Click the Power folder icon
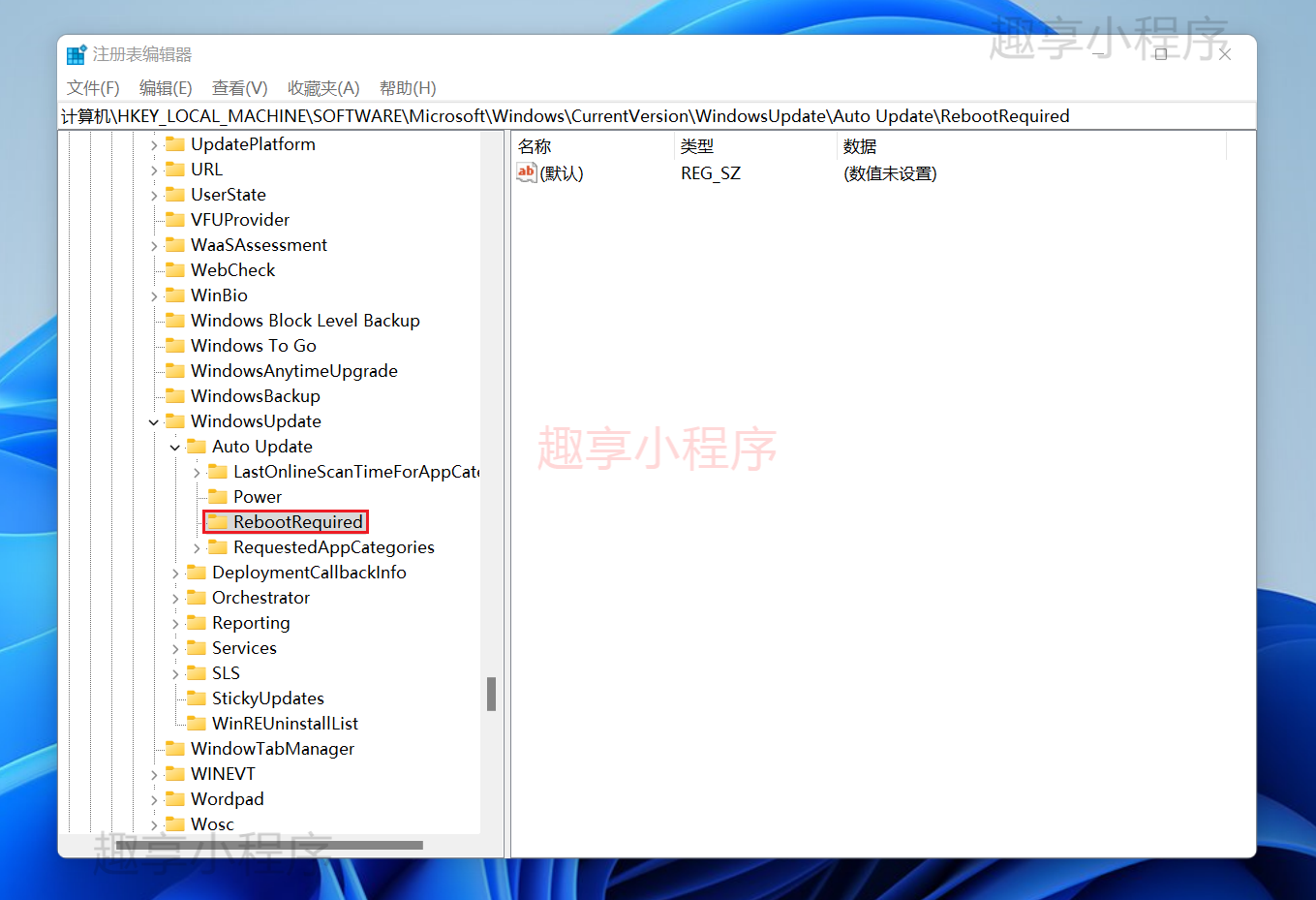This screenshot has height=900, width=1316. (218, 496)
